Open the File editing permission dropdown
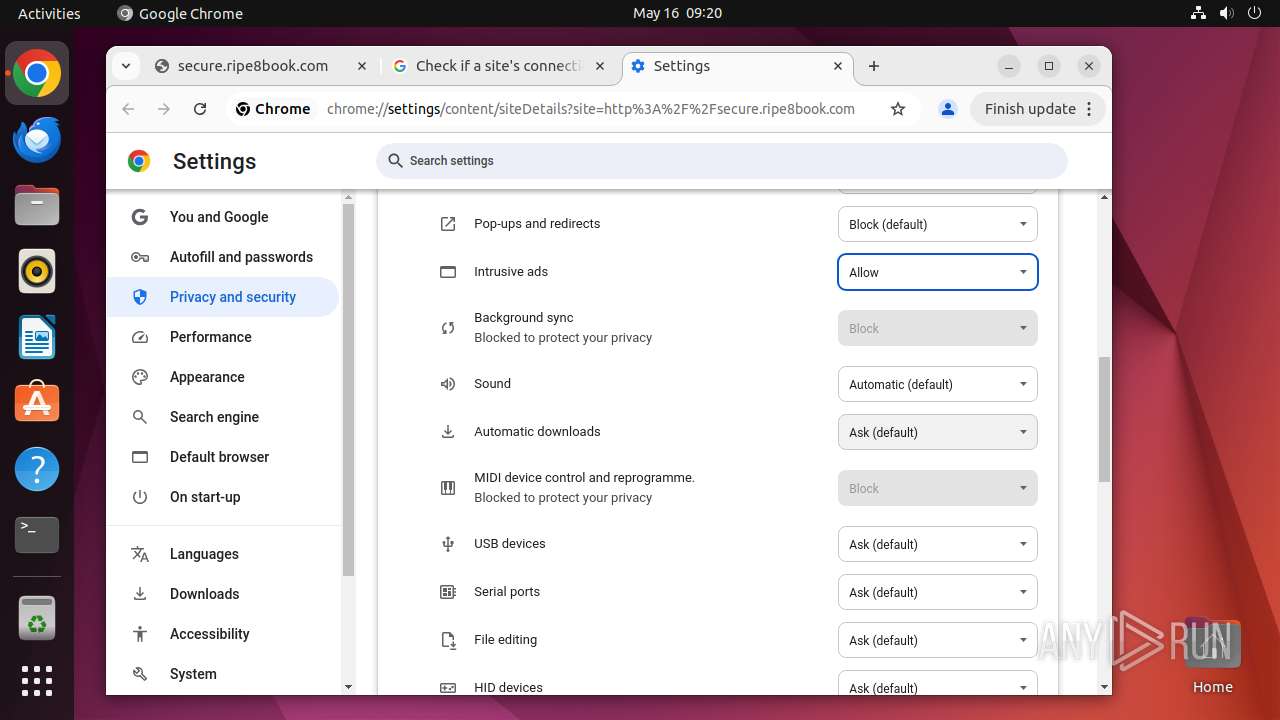 click(x=937, y=640)
